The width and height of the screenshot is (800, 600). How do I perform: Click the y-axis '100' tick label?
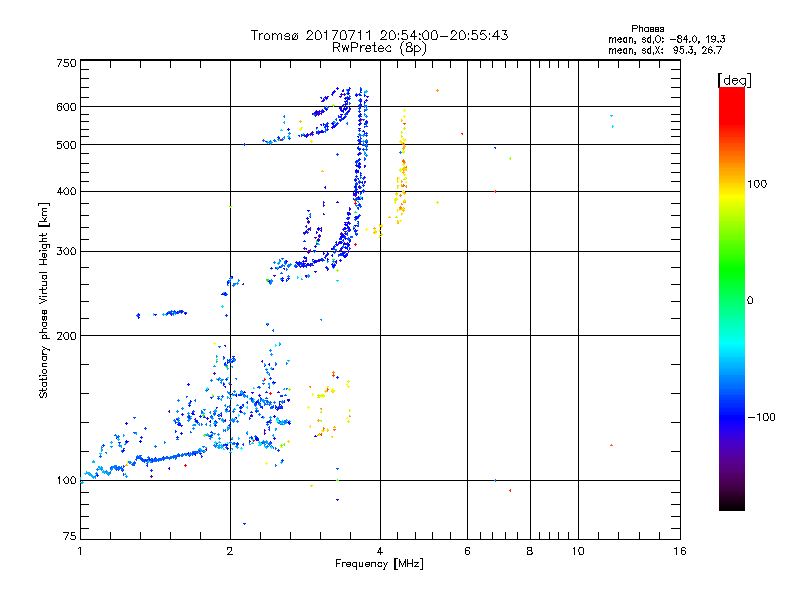pos(66,480)
